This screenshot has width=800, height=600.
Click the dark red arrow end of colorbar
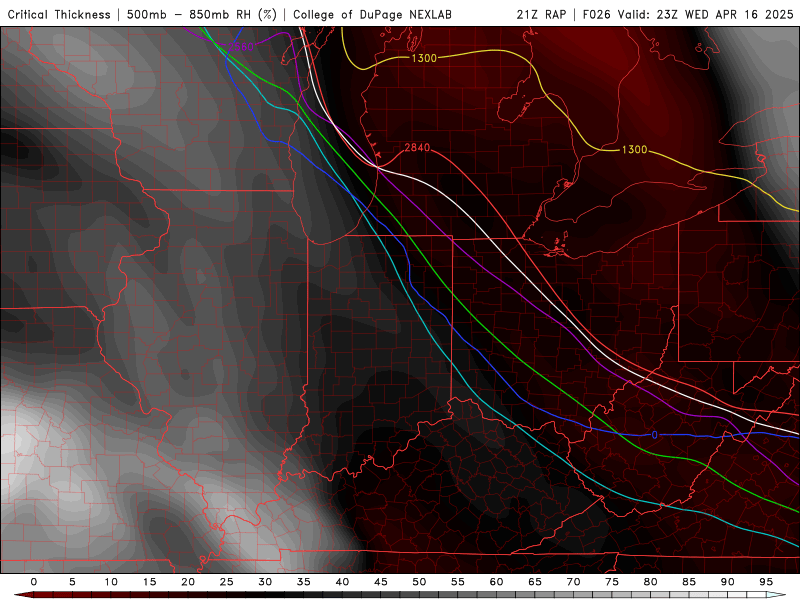pos(23,595)
